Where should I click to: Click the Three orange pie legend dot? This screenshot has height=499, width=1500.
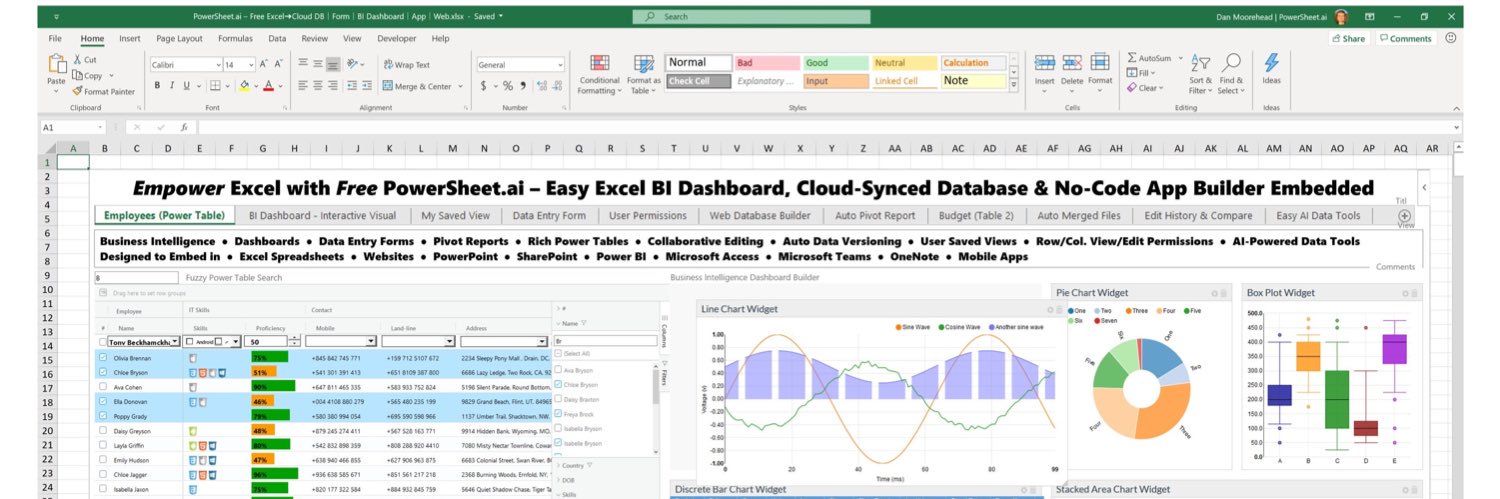point(1128,310)
